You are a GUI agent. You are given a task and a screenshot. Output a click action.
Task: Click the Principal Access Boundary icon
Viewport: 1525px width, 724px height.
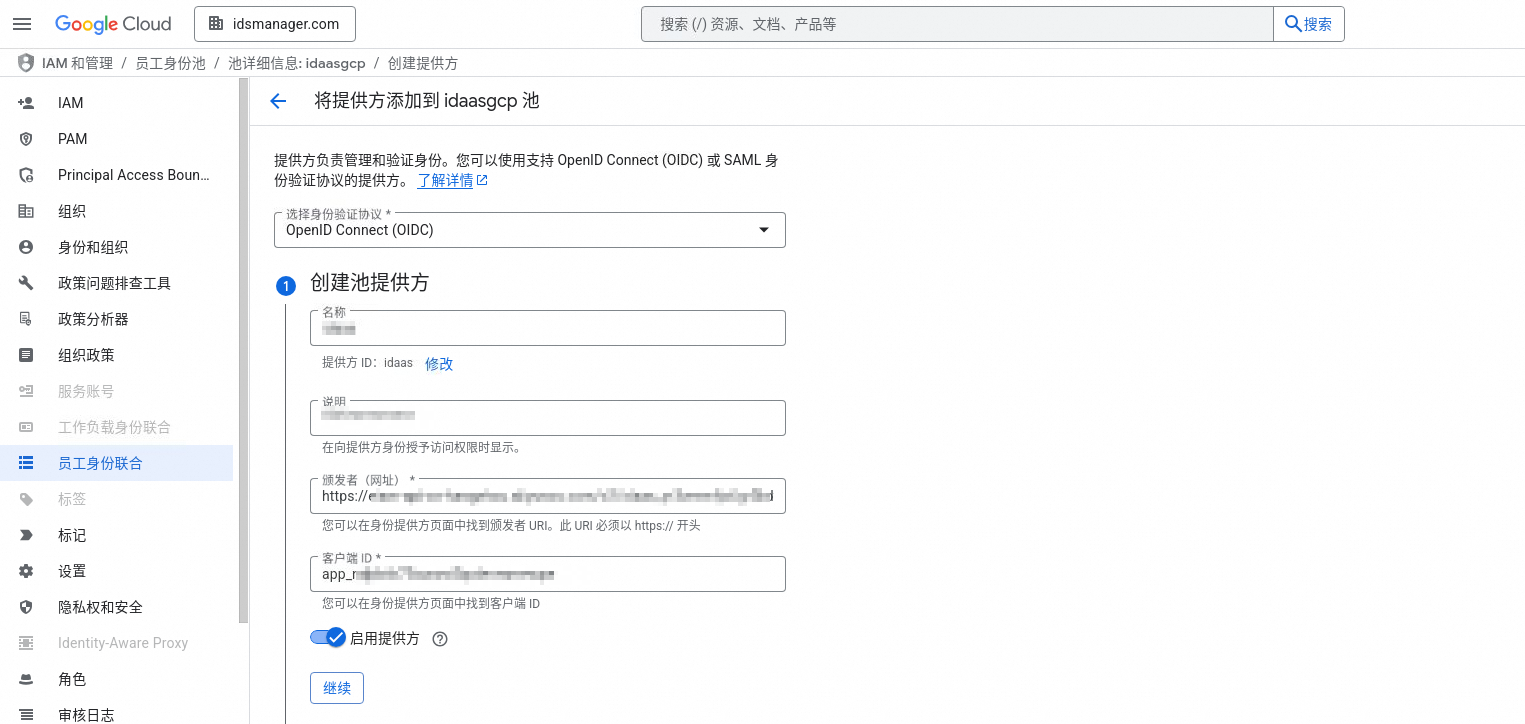click(x=27, y=175)
